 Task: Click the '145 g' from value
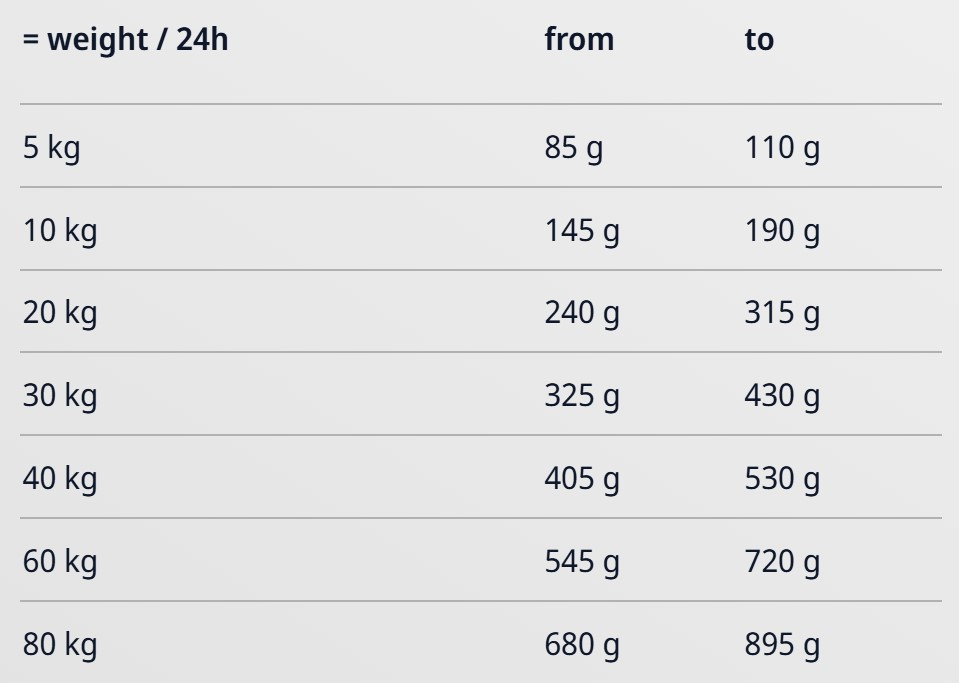click(x=582, y=231)
